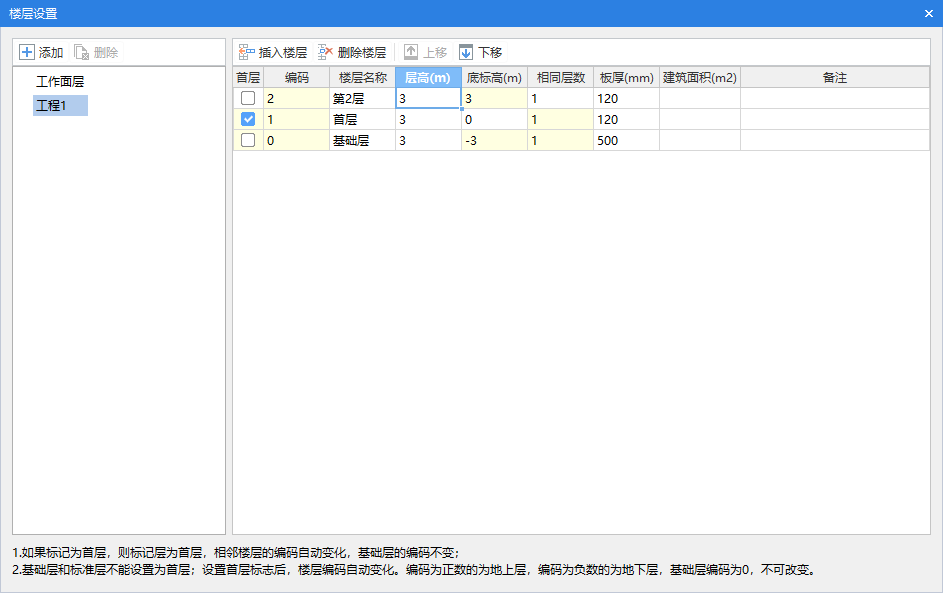The height and width of the screenshot is (593, 943).
Task: Click the 建筑面积 cell for 首层 row
Action: (x=699, y=119)
